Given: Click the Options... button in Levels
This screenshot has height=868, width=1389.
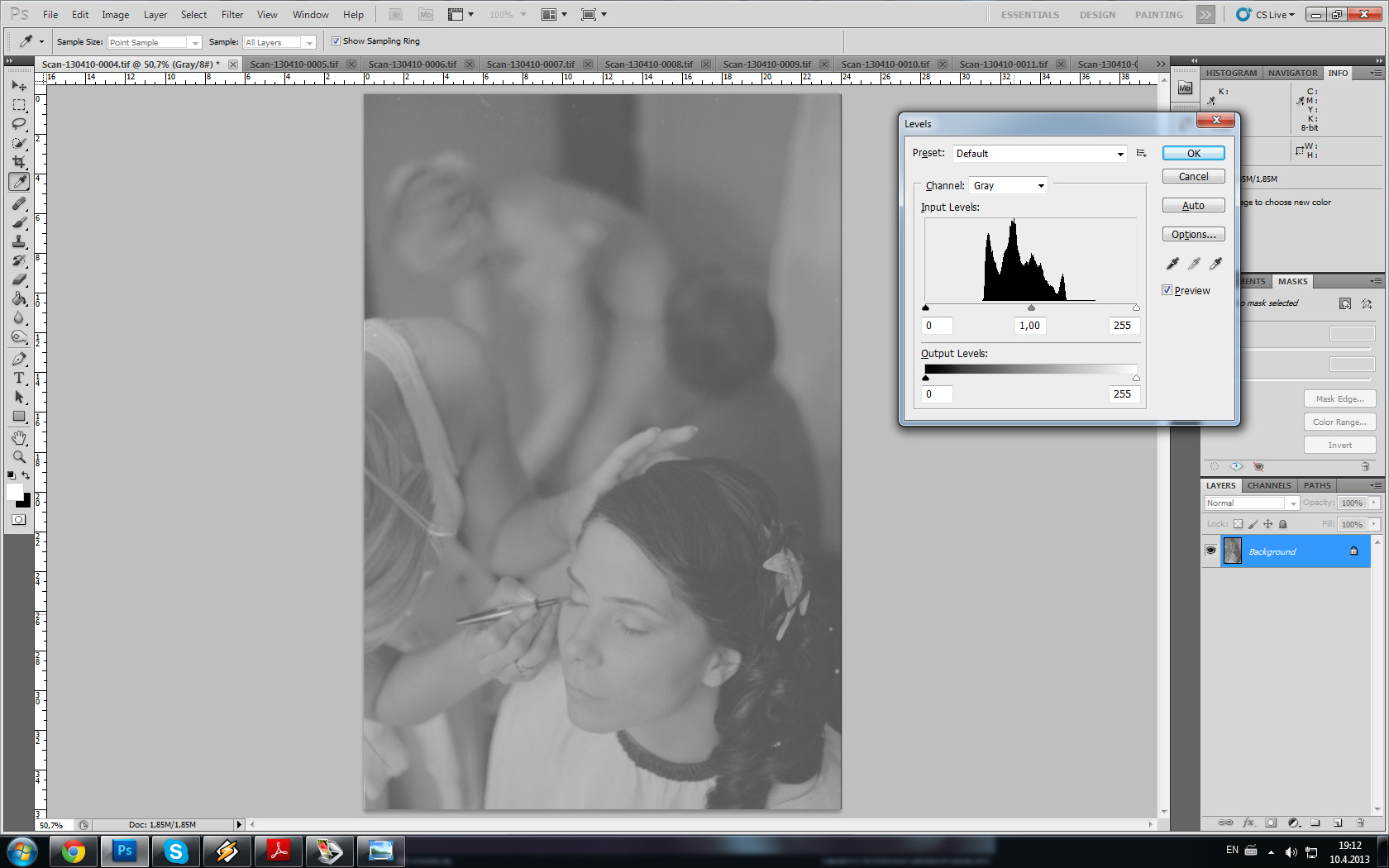Looking at the screenshot, I should tap(1193, 235).
